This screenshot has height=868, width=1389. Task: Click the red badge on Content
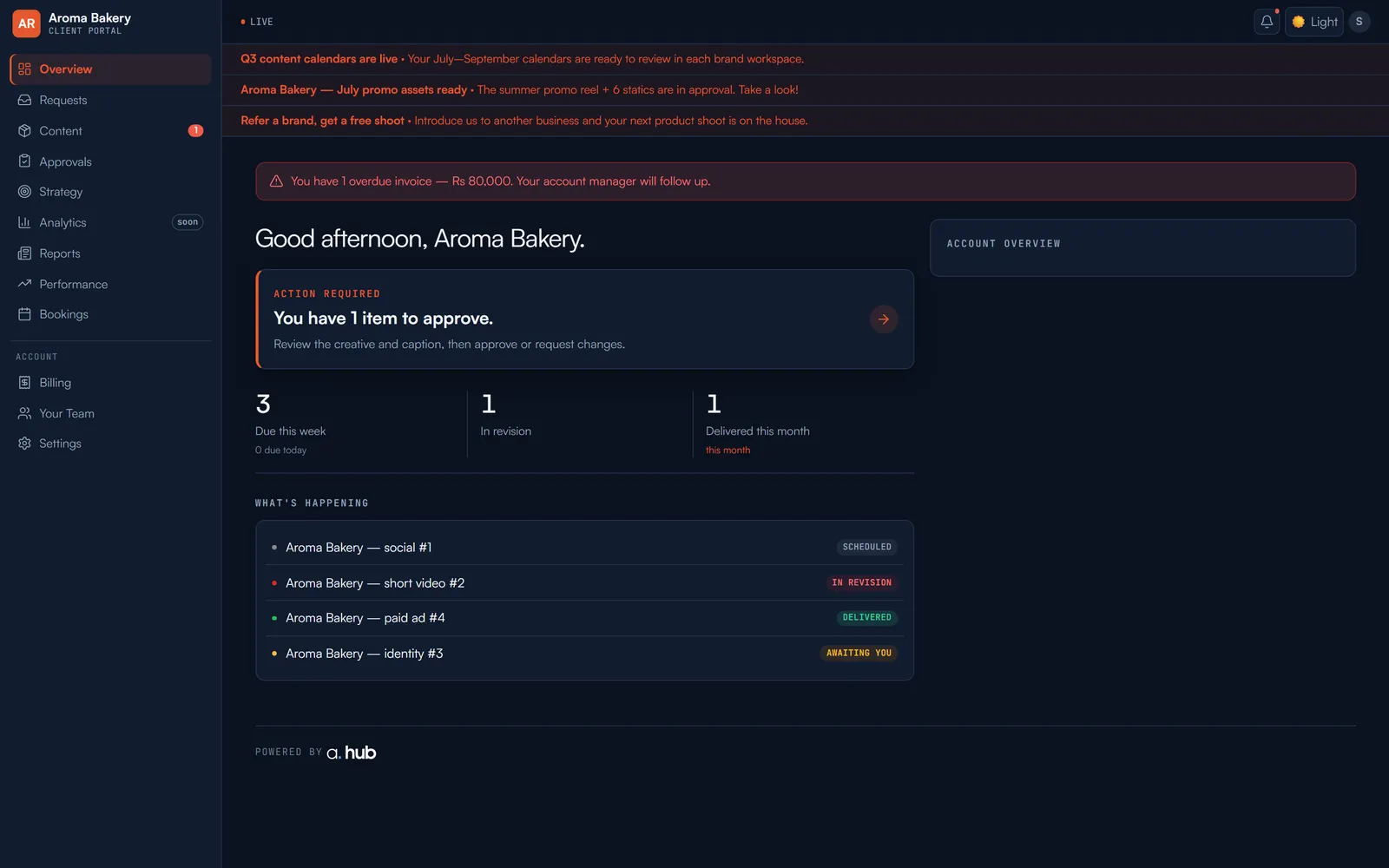(195, 131)
